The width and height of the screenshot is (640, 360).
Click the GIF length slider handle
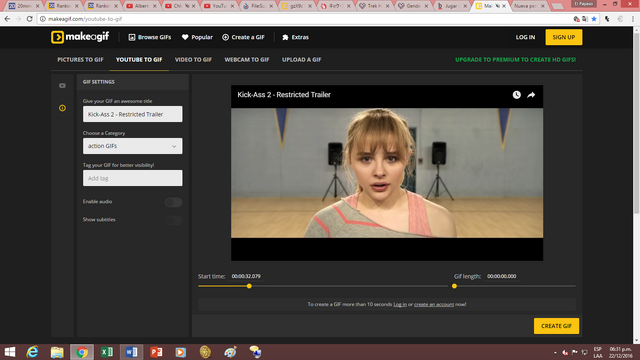[x=454, y=286]
